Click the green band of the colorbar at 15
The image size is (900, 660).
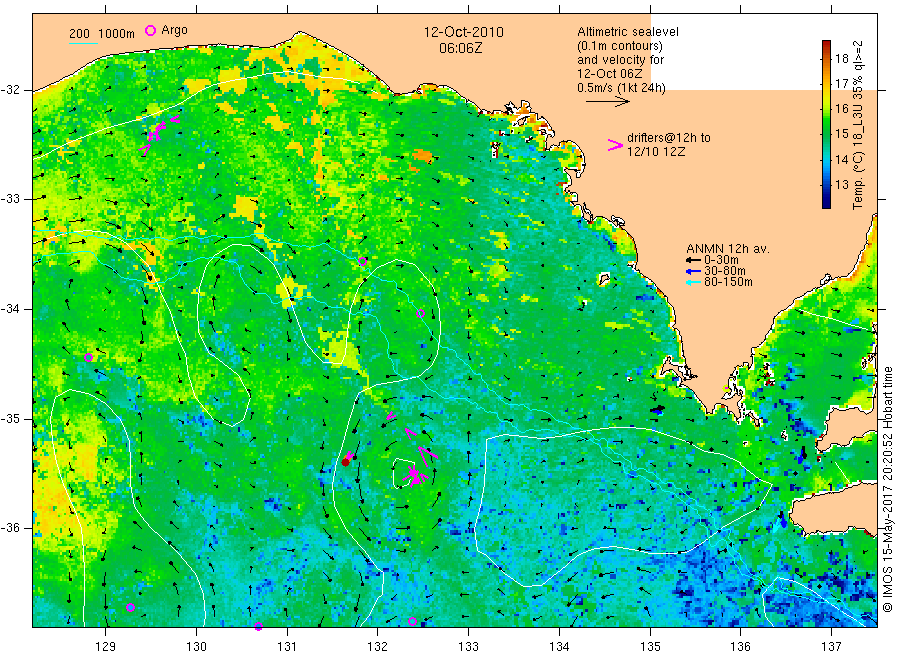pos(827,134)
